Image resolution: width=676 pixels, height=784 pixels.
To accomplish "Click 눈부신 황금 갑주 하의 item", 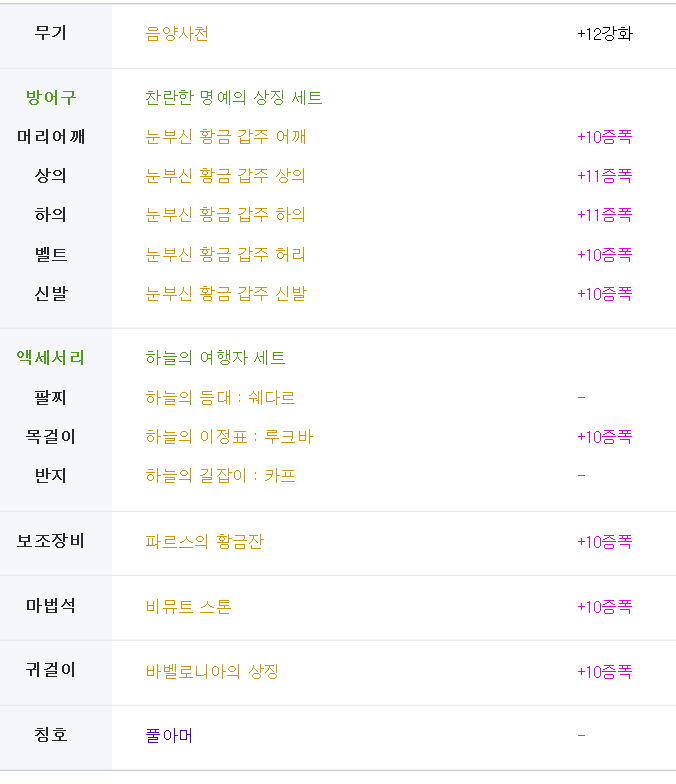I will point(225,214).
